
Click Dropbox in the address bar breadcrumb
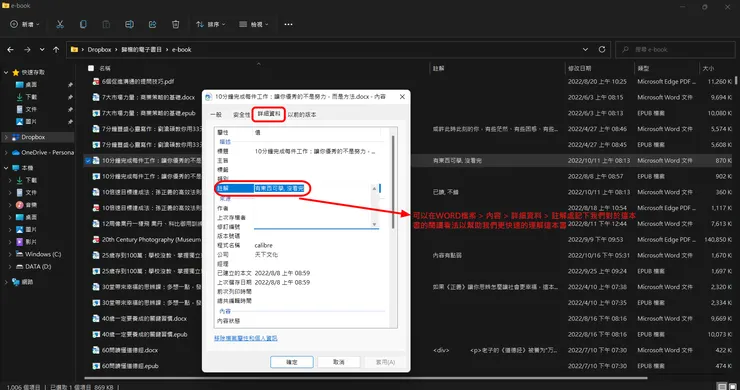coord(99,49)
